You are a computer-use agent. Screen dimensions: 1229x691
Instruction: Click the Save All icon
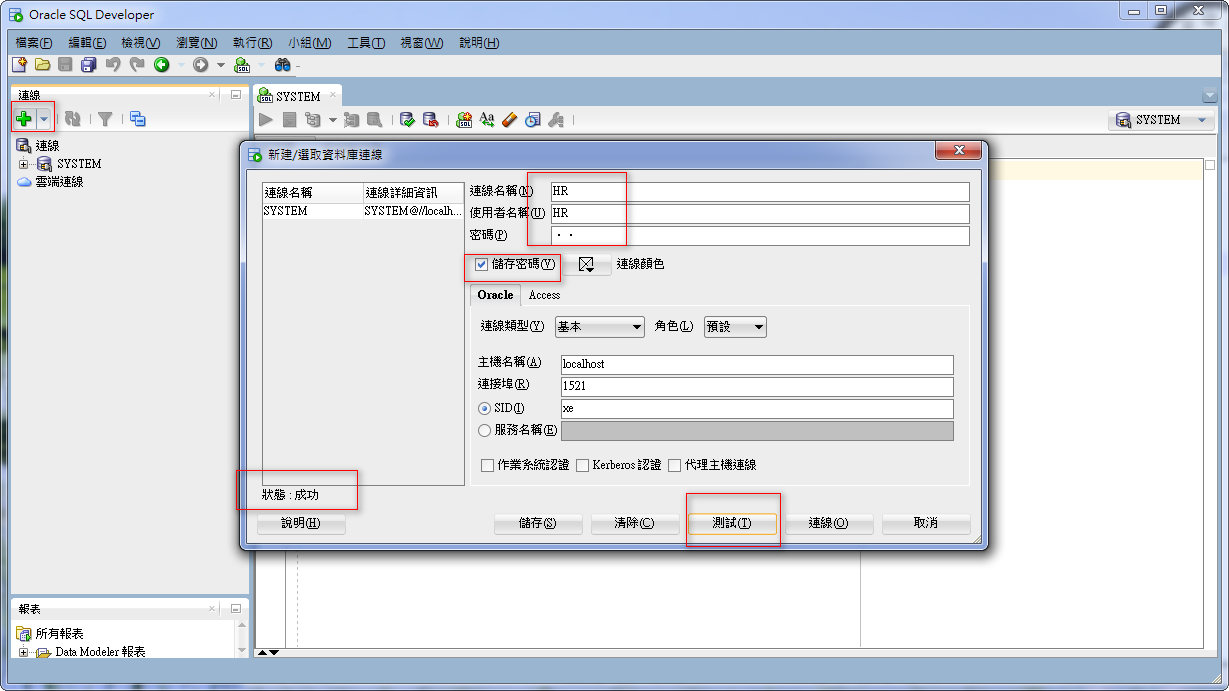click(x=88, y=64)
